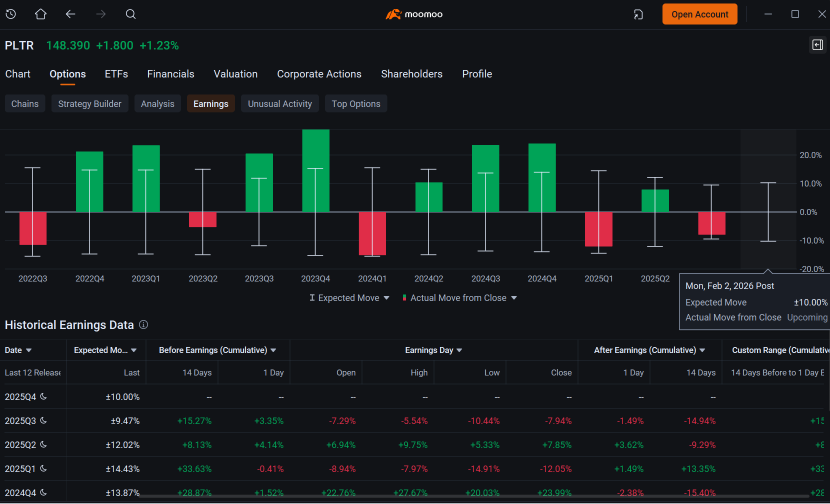Select the Top Options button
This screenshot has height=504, width=830.
(356, 104)
